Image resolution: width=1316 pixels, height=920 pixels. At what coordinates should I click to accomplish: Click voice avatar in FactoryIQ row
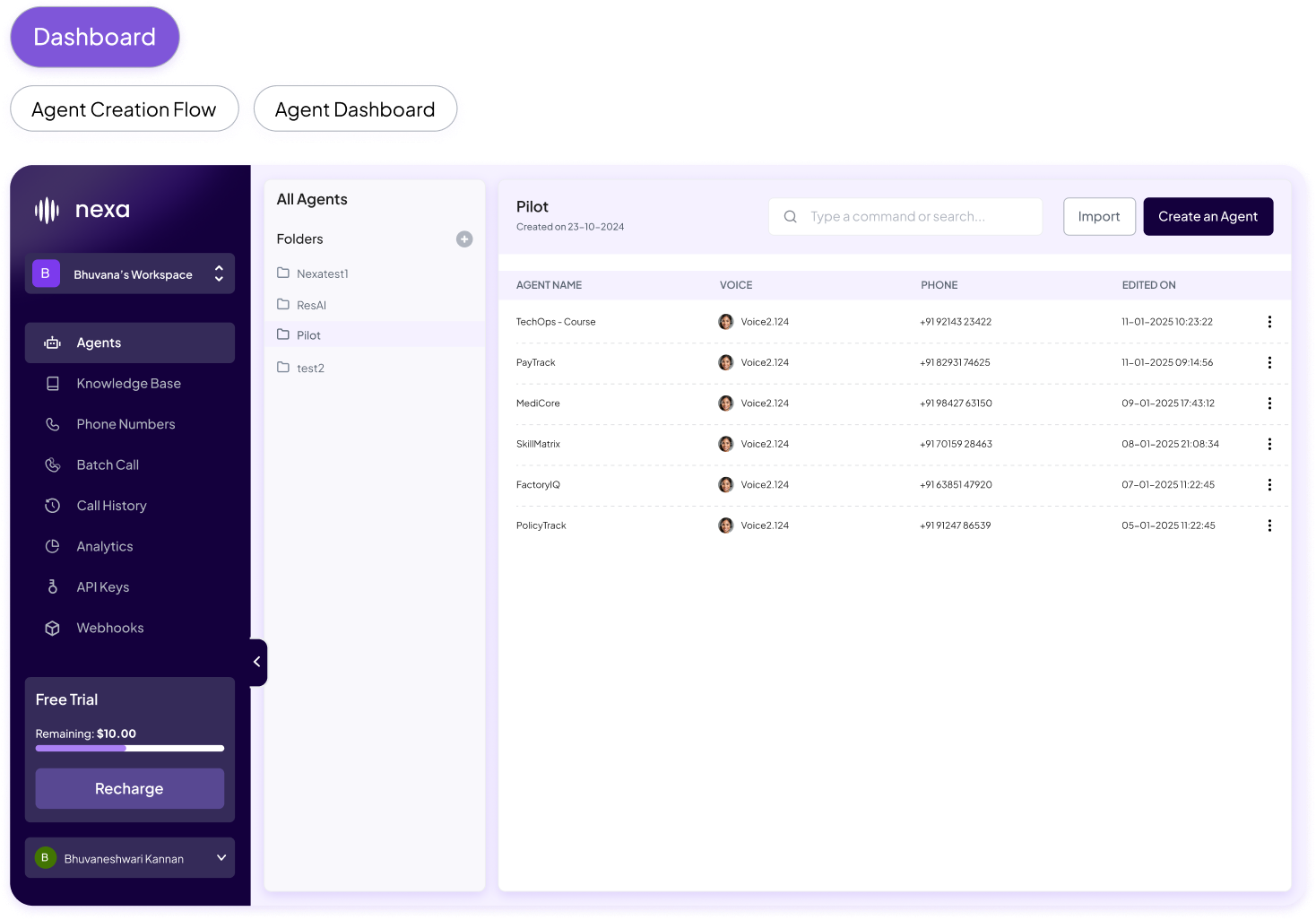click(x=726, y=485)
